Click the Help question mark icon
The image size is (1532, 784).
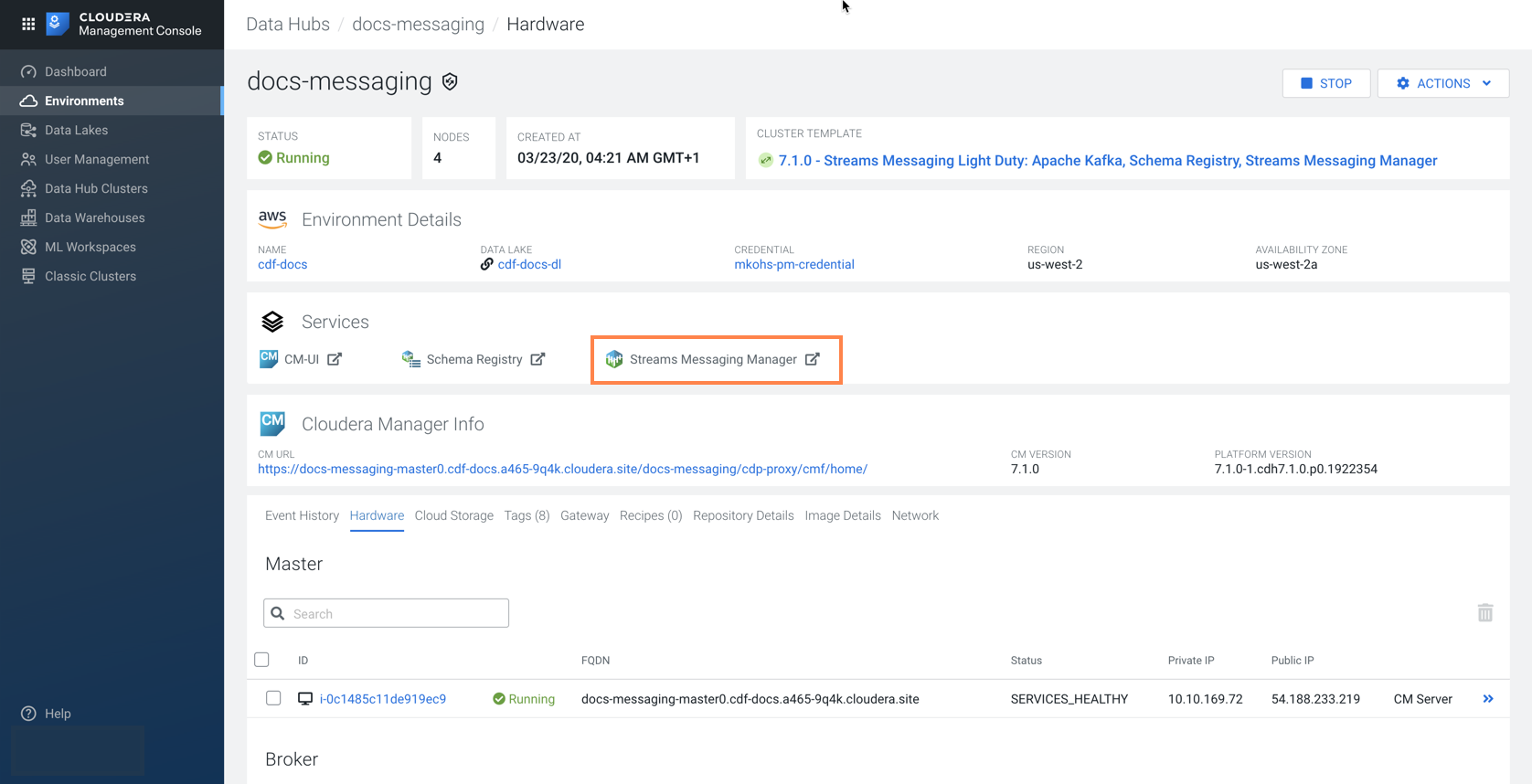28,714
